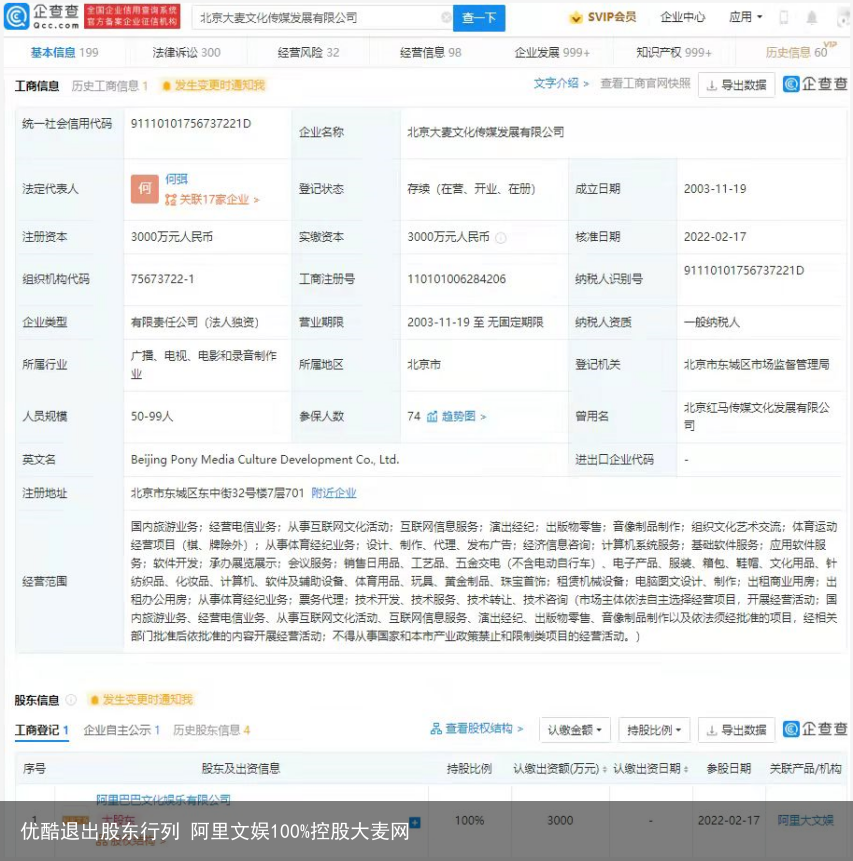Open the 应用 dropdown menu

(745, 17)
